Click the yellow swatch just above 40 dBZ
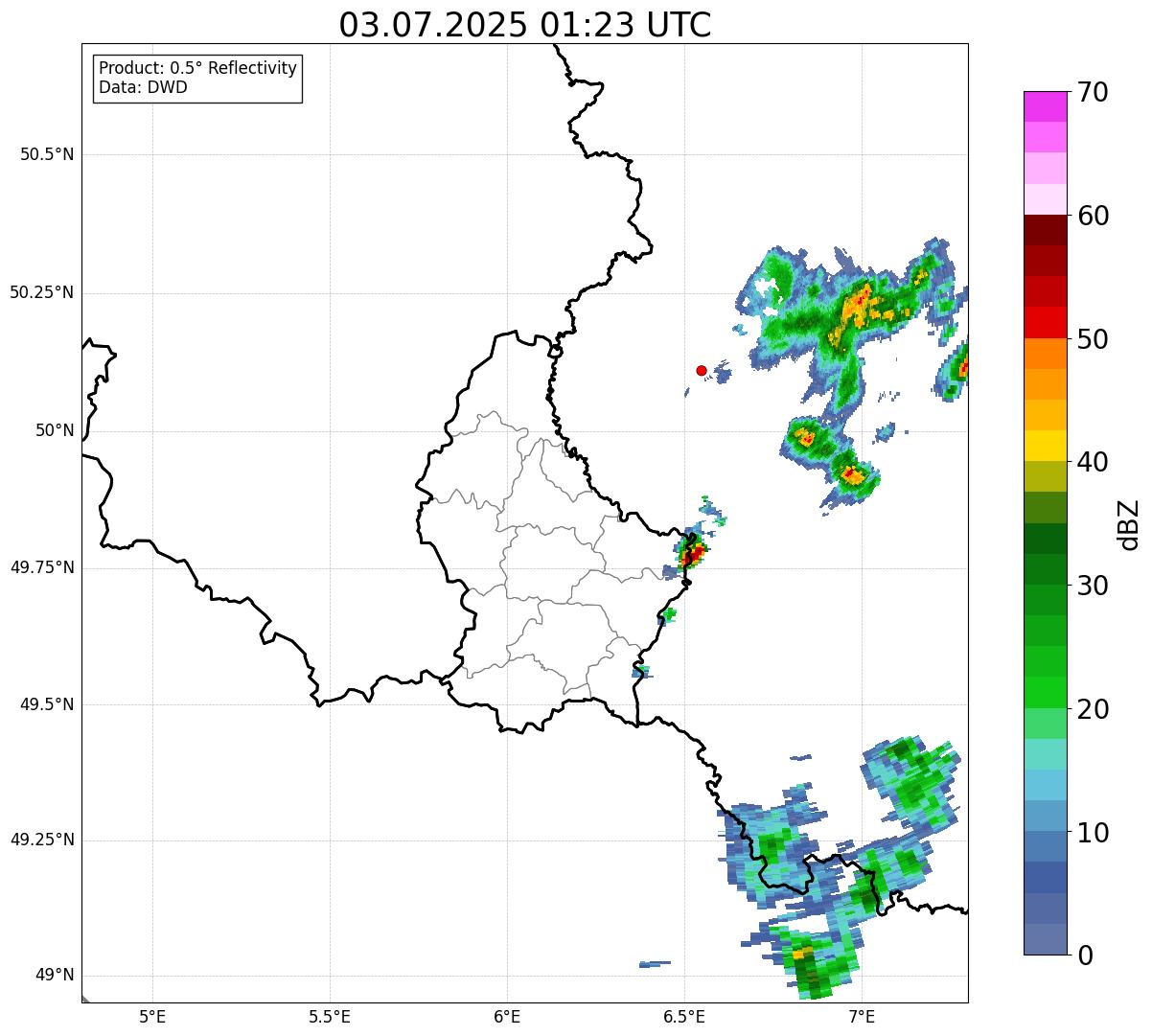1152x1036 pixels. 1046,447
